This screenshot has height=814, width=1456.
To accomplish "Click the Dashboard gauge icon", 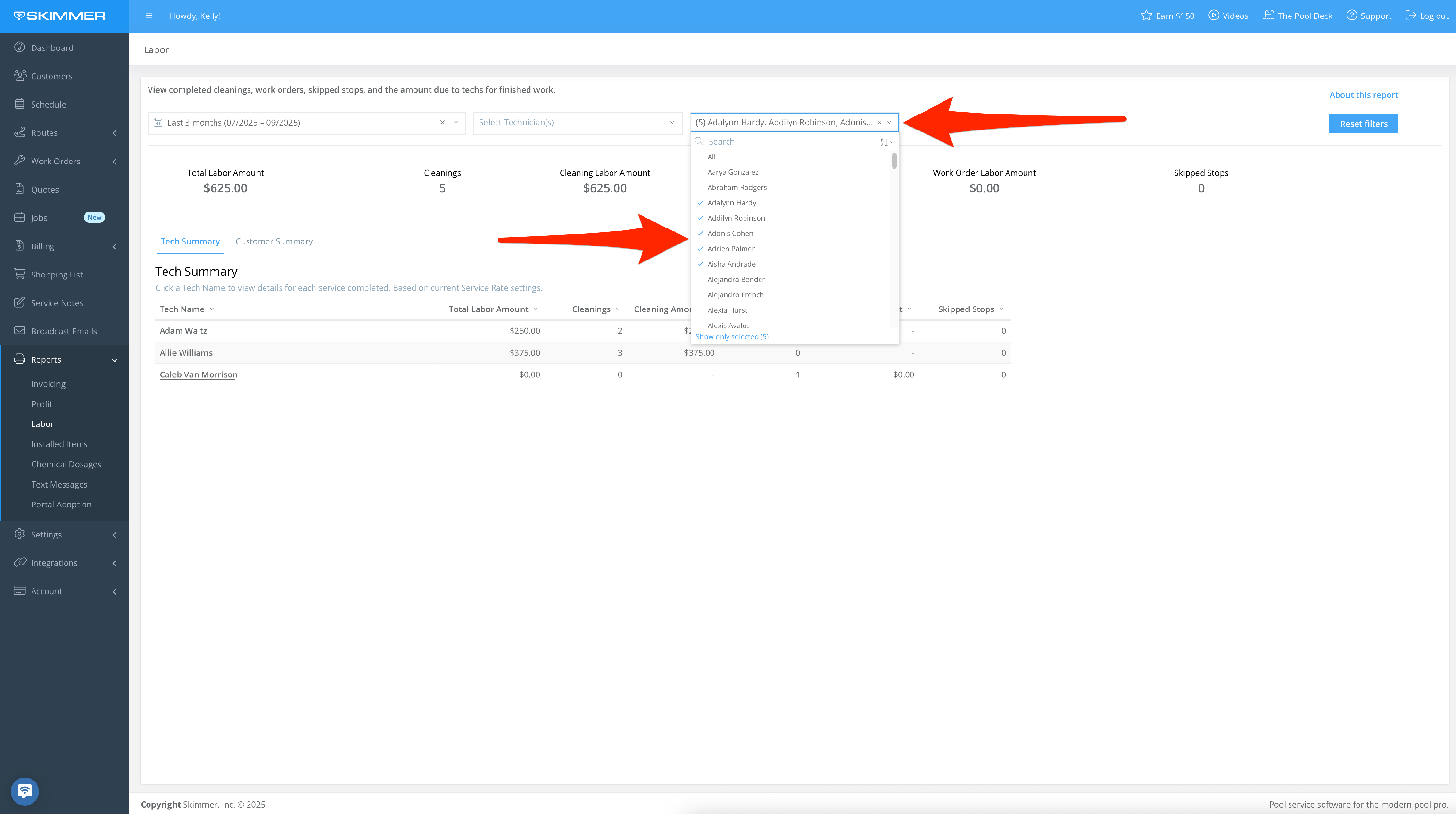I will coord(20,48).
